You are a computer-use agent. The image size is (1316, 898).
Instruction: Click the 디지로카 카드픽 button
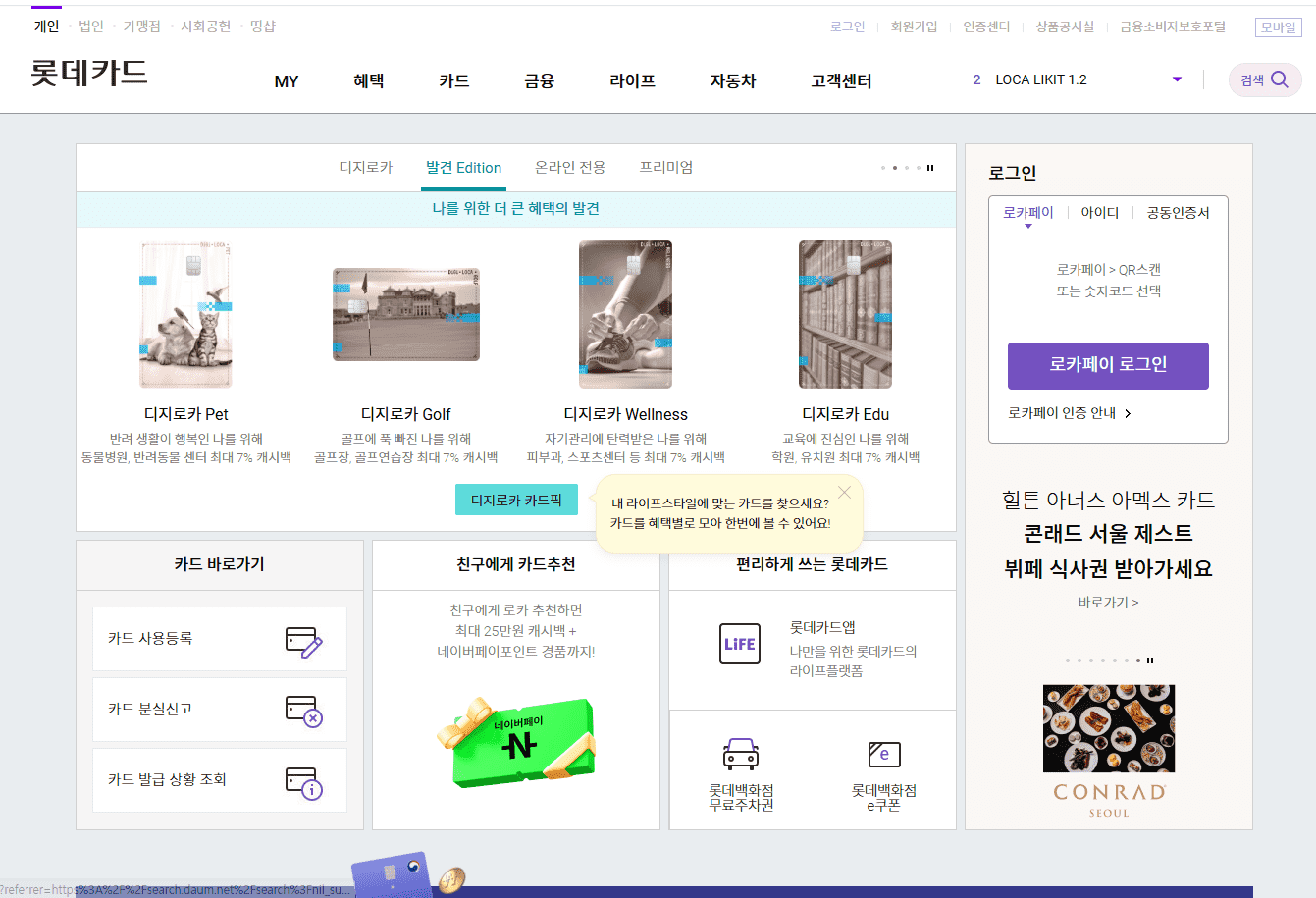pos(516,500)
